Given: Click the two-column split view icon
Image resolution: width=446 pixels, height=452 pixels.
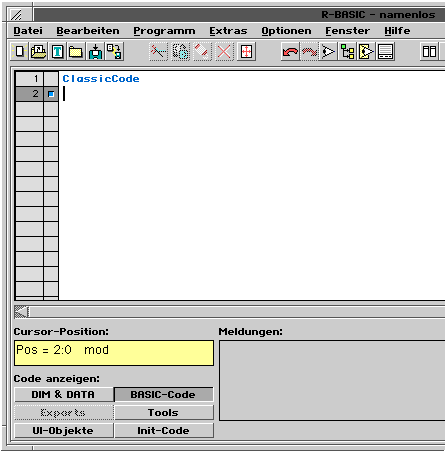Looking at the screenshot, I should tap(429, 52).
